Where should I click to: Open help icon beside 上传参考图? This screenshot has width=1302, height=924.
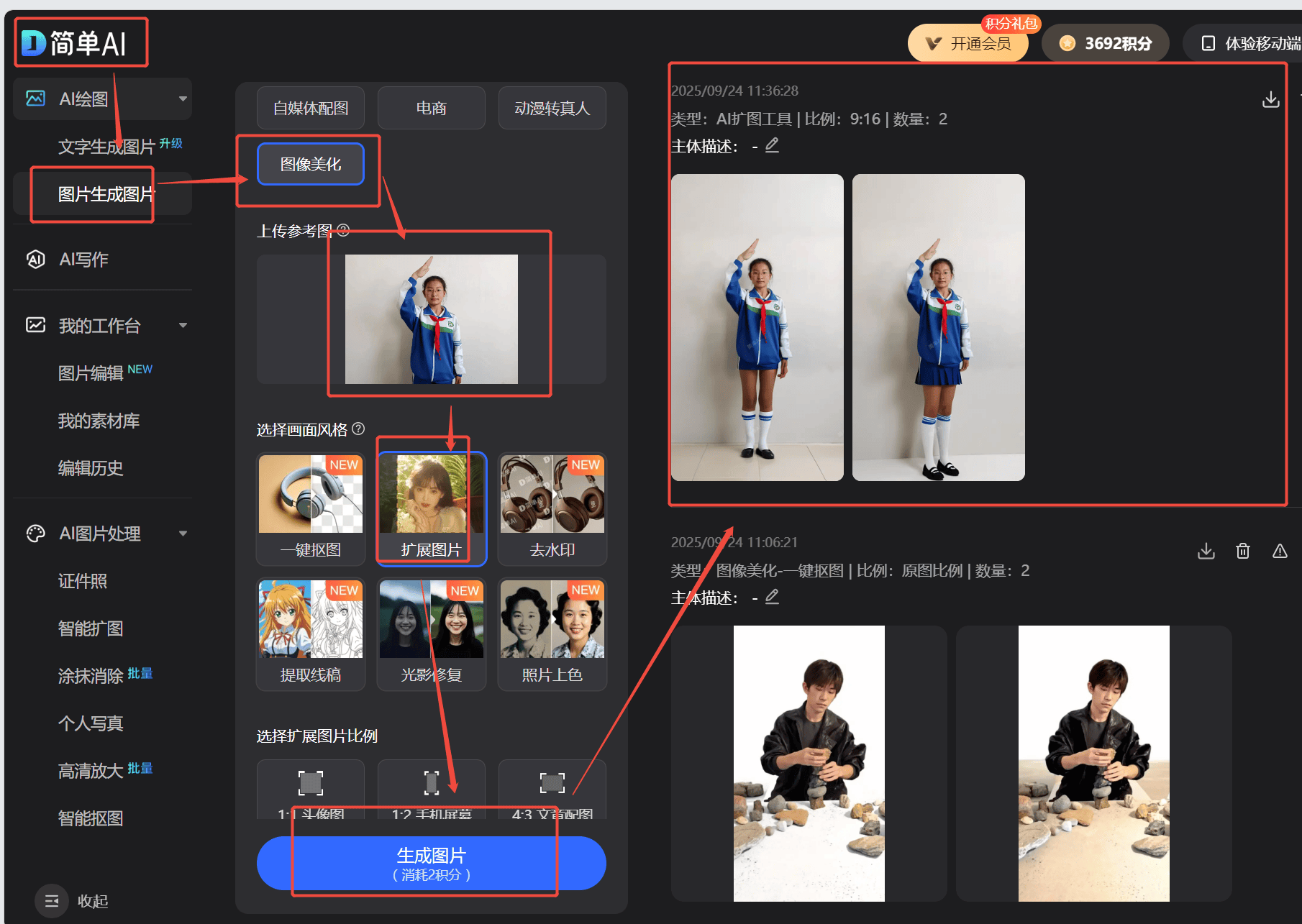click(343, 230)
